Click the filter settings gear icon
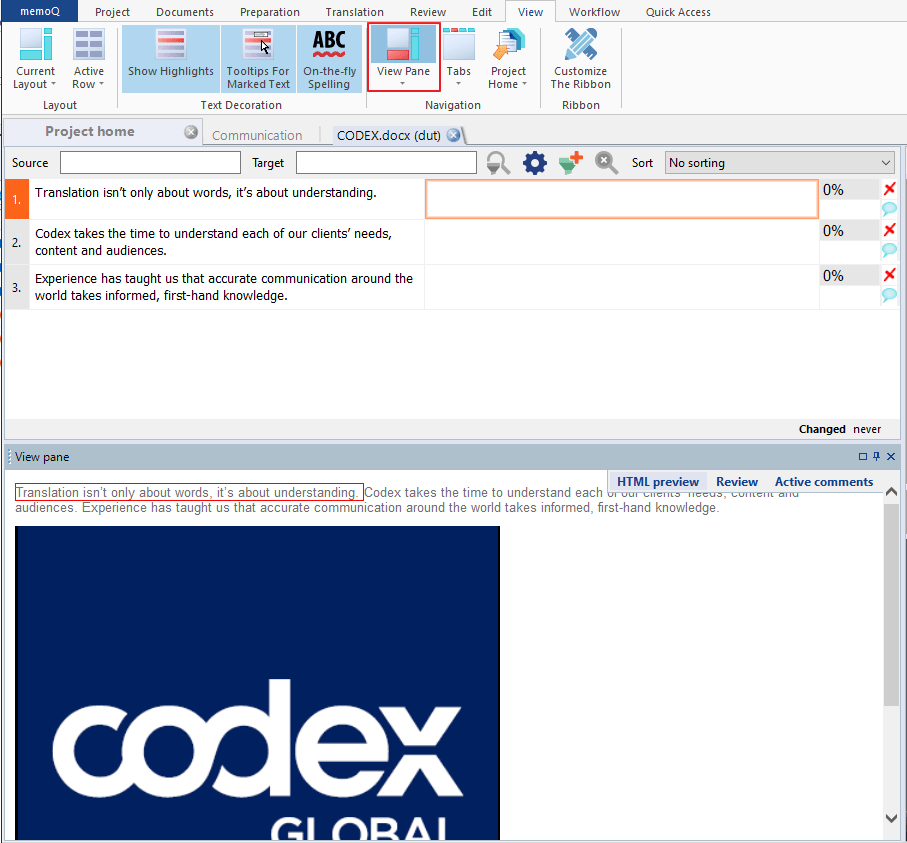Screen dimensions: 907x843 tap(534, 162)
